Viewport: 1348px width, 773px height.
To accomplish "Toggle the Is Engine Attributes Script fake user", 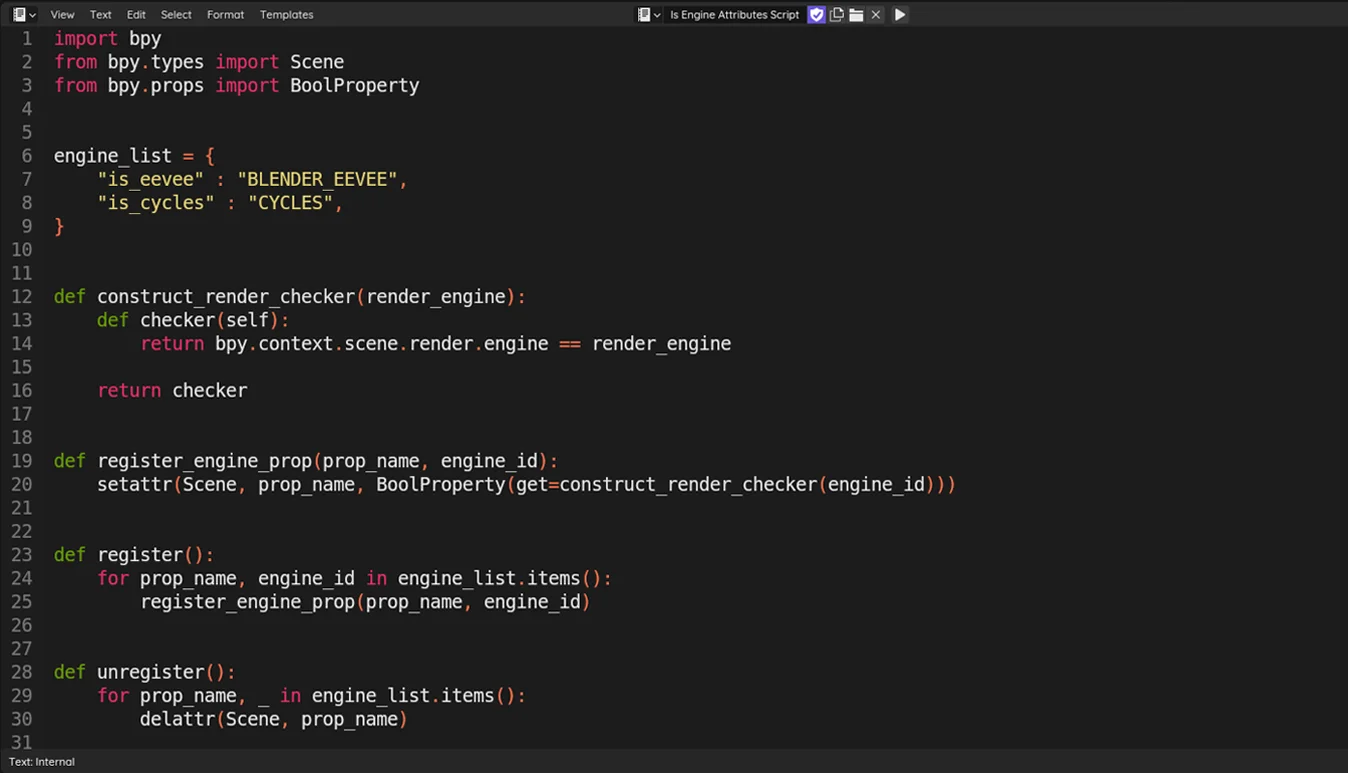I will [x=816, y=14].
